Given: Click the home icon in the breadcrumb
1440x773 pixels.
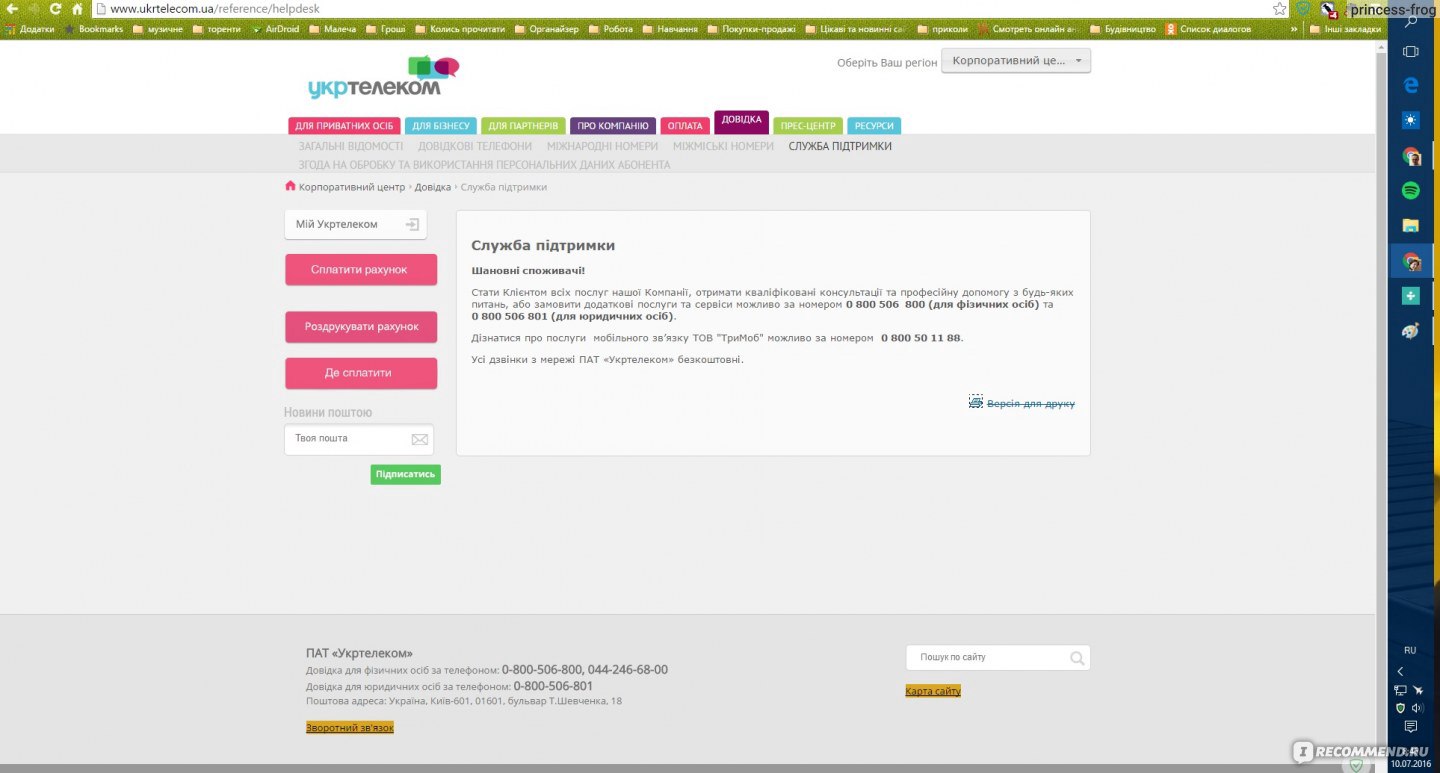Looking at the screenshot, I should pyautogui.click(x=290, y=186).
